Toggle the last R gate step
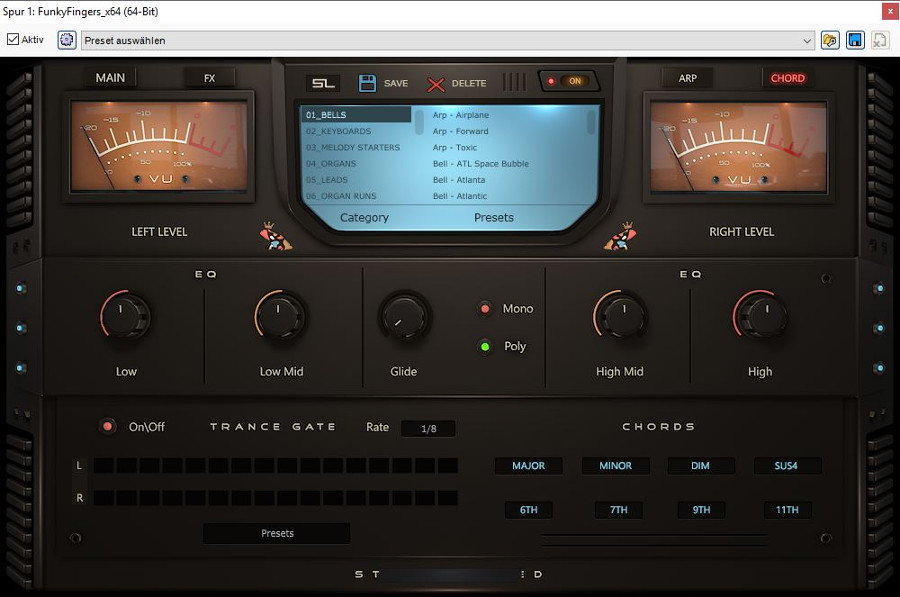Viewport: 900px width, 597px height. 448,498
